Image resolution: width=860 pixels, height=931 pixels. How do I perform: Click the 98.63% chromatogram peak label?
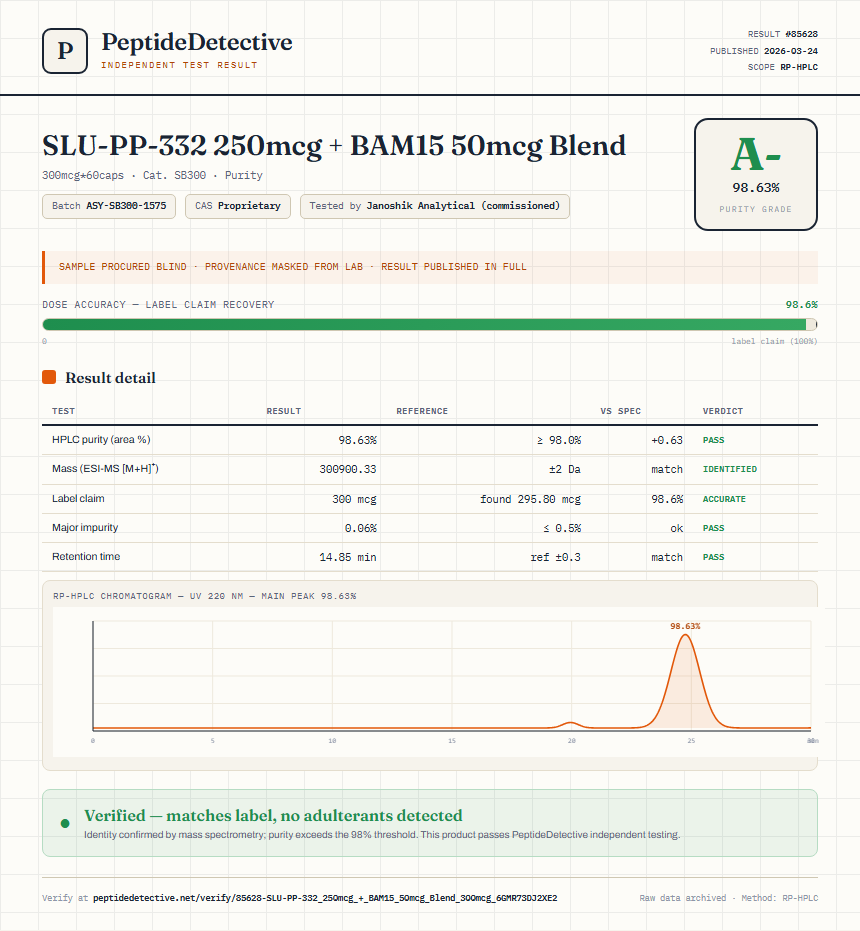(x=685, y=626)
